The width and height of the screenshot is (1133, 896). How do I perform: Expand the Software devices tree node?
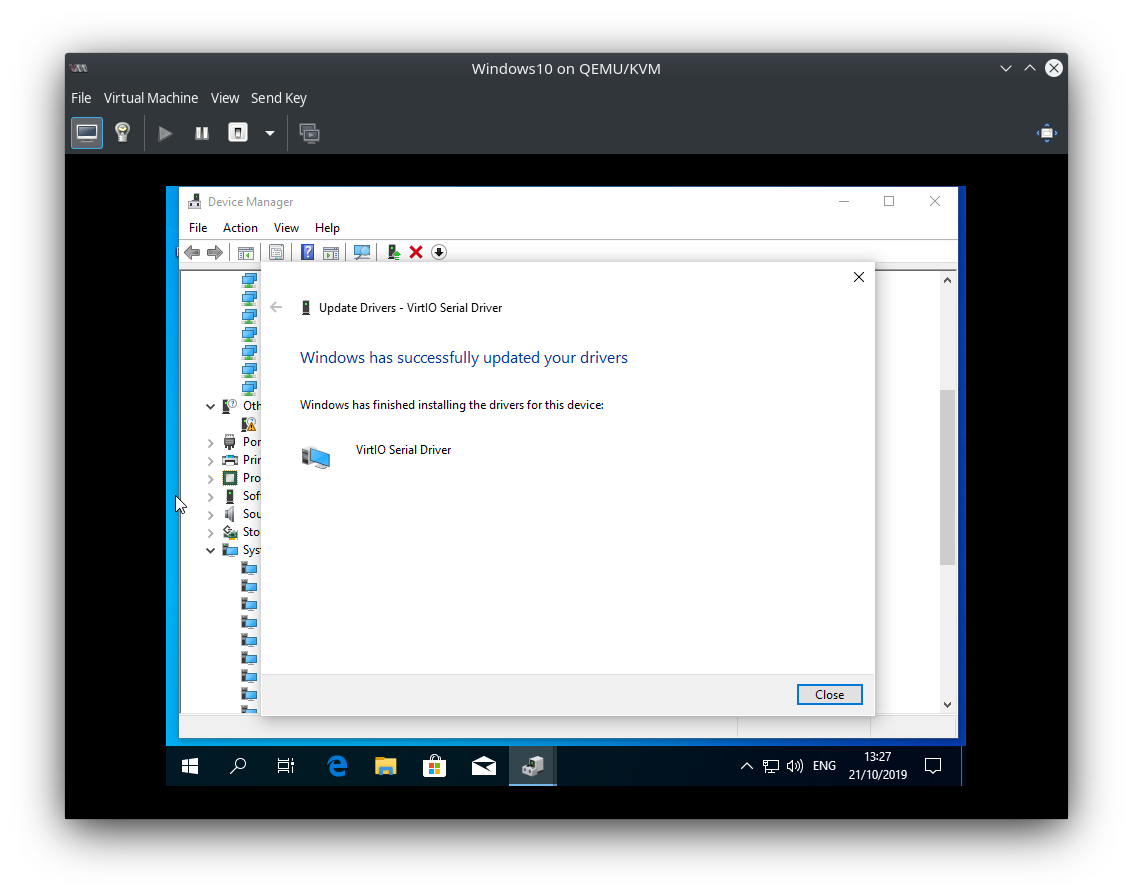click(210, 496)
